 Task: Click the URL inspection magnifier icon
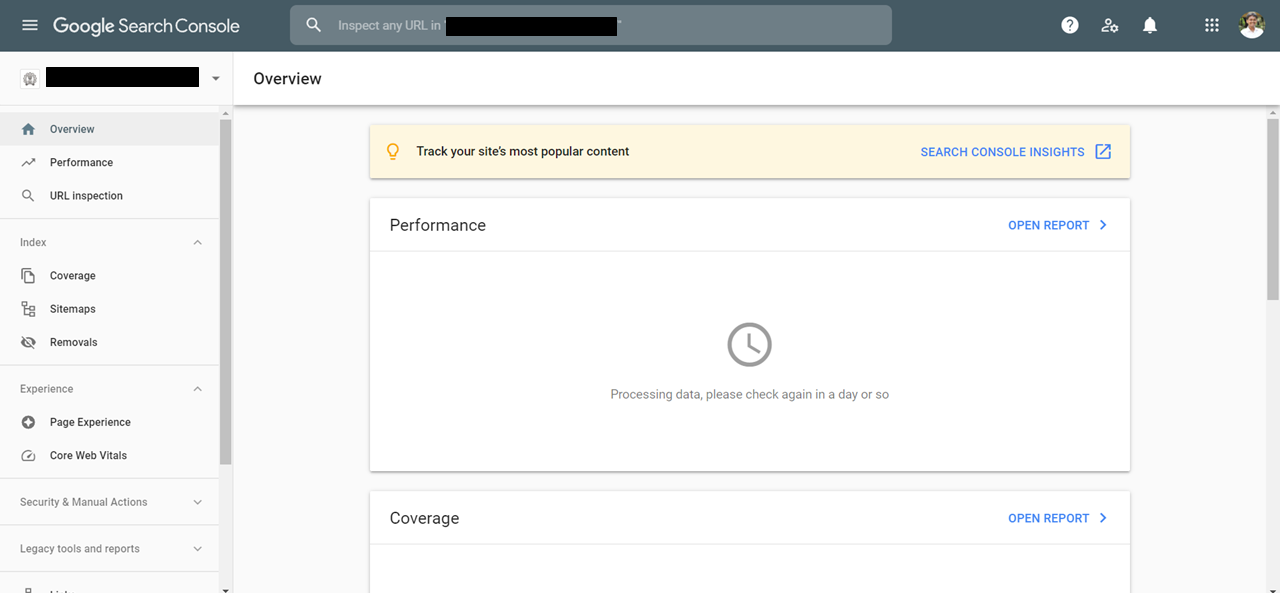(x=28, y=196)
